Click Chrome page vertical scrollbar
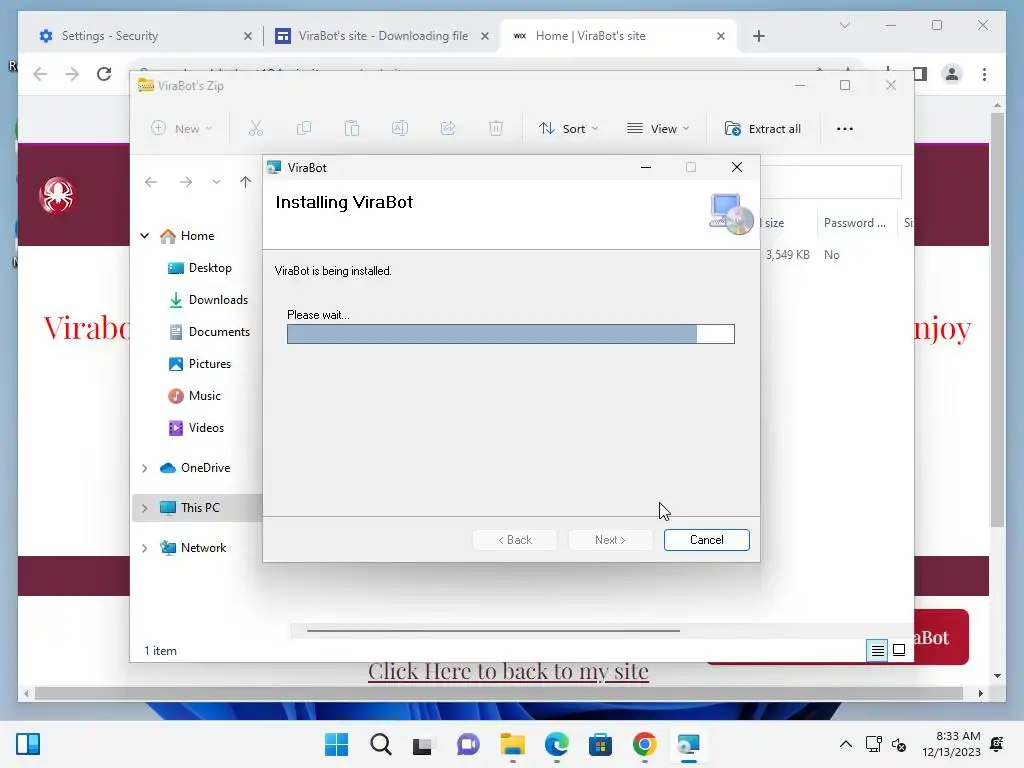This screenshot has width=1024, height=768. 997,319
